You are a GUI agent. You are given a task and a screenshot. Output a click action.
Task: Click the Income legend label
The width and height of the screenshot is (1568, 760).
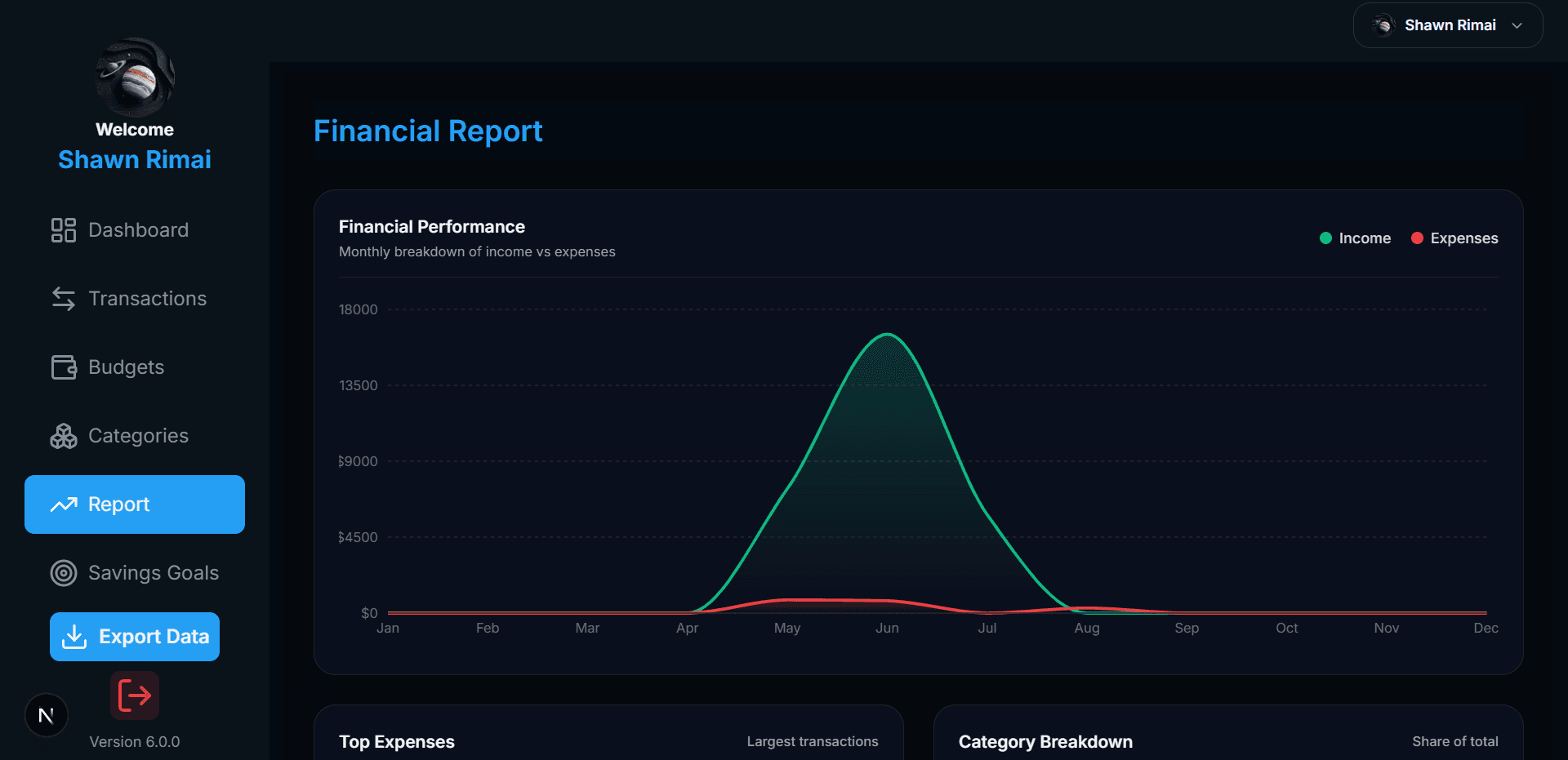click(1365, 238)
